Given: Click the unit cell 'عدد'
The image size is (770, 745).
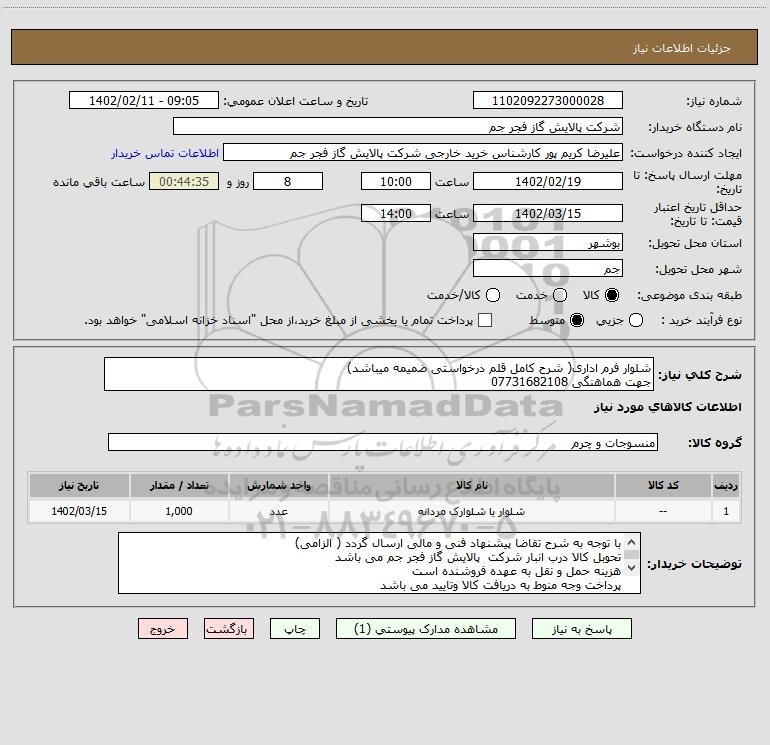Looking at the screenshot, I should coord(278,511).
